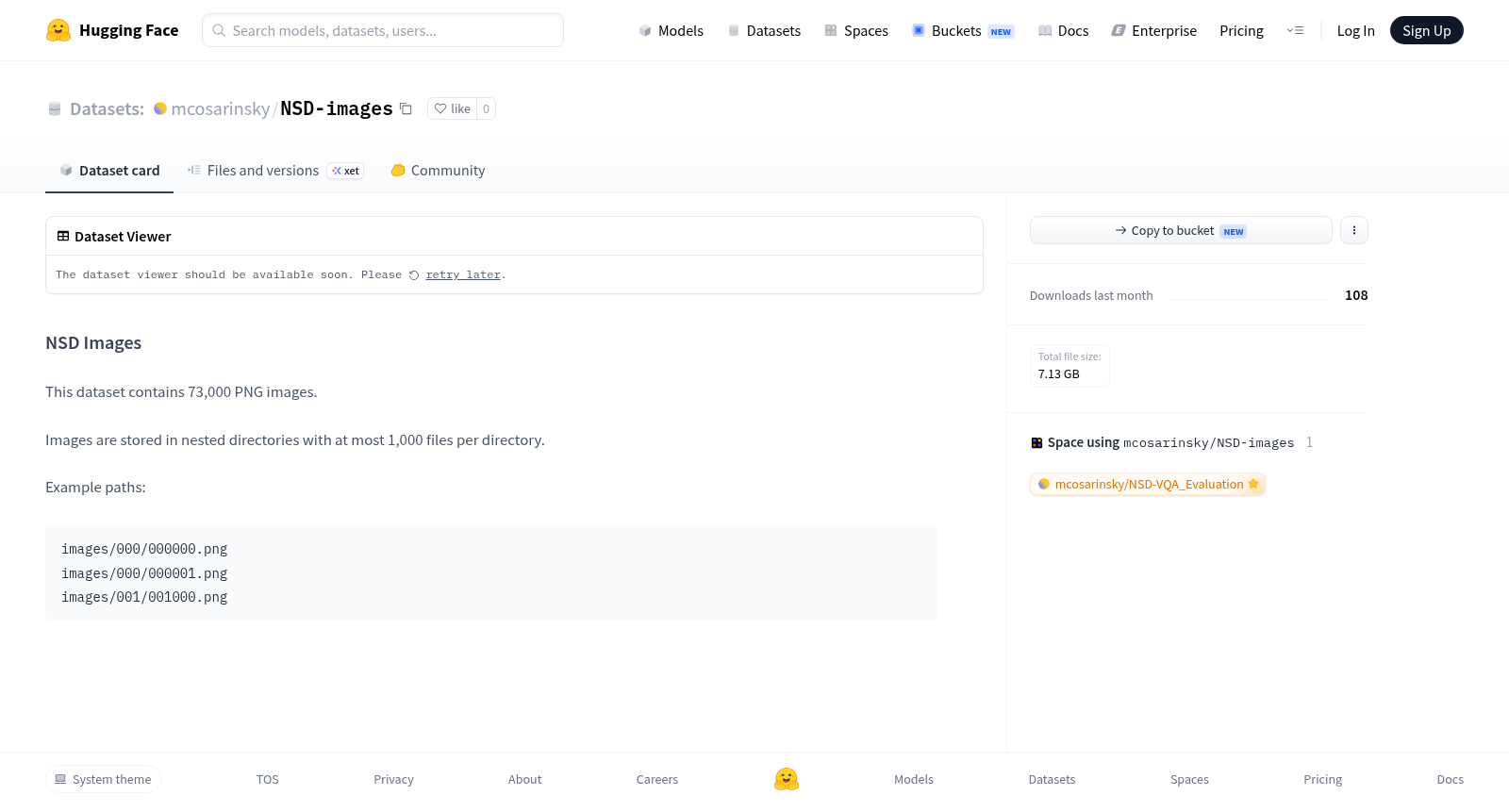This screenshot has height=812, width=1509.
Task: Open Datasets link in footer
Action: 1052,779
